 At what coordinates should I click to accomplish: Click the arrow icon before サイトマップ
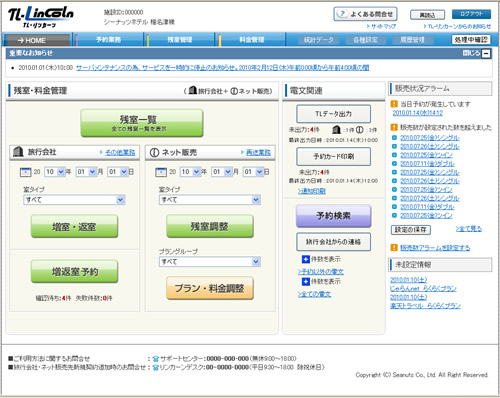[x=368, y=26]
